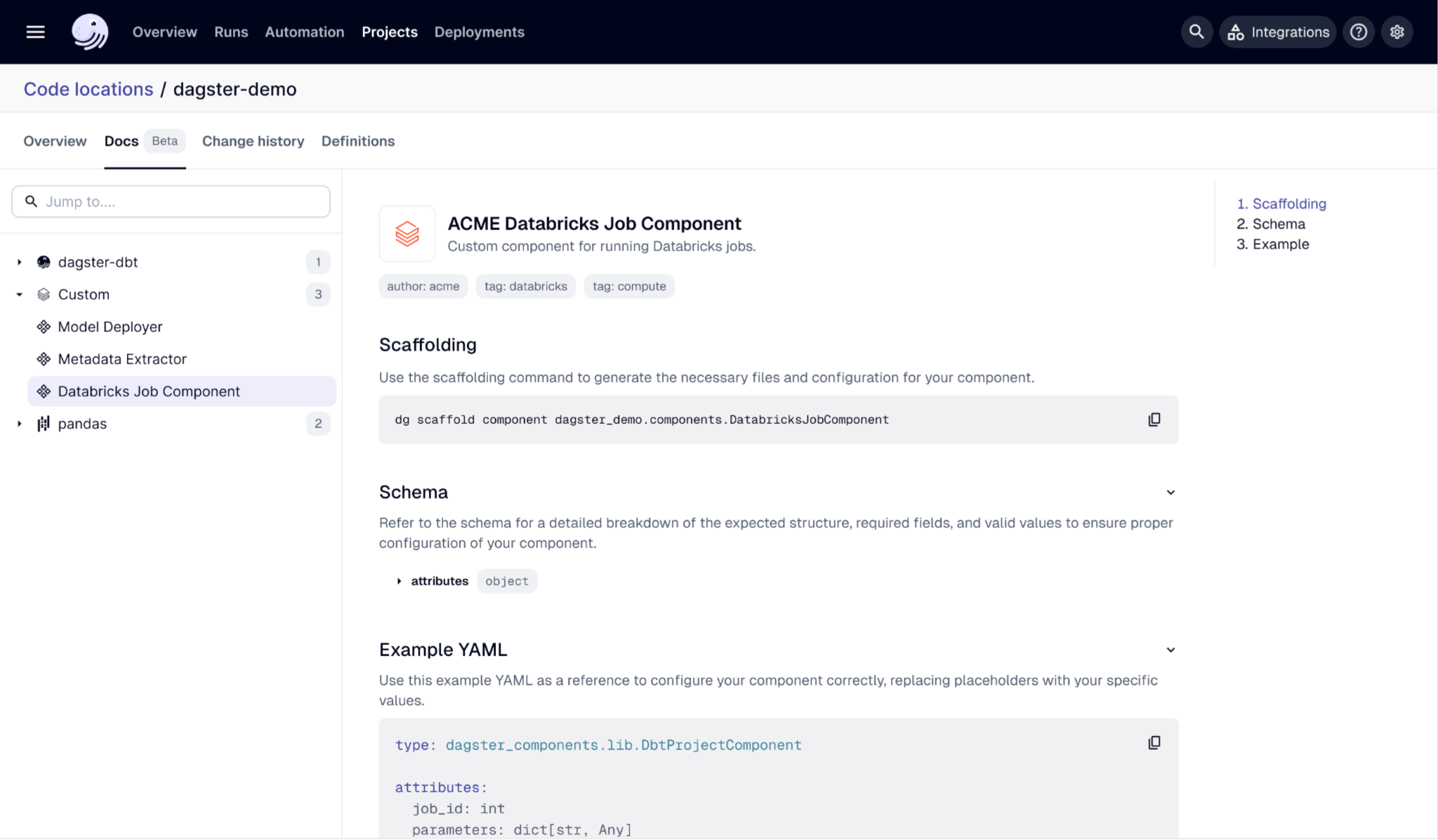This screenshot has width=1438, height=840.
Task: Collapse the Example YAML section chevron
Action: pos(1170,650)
